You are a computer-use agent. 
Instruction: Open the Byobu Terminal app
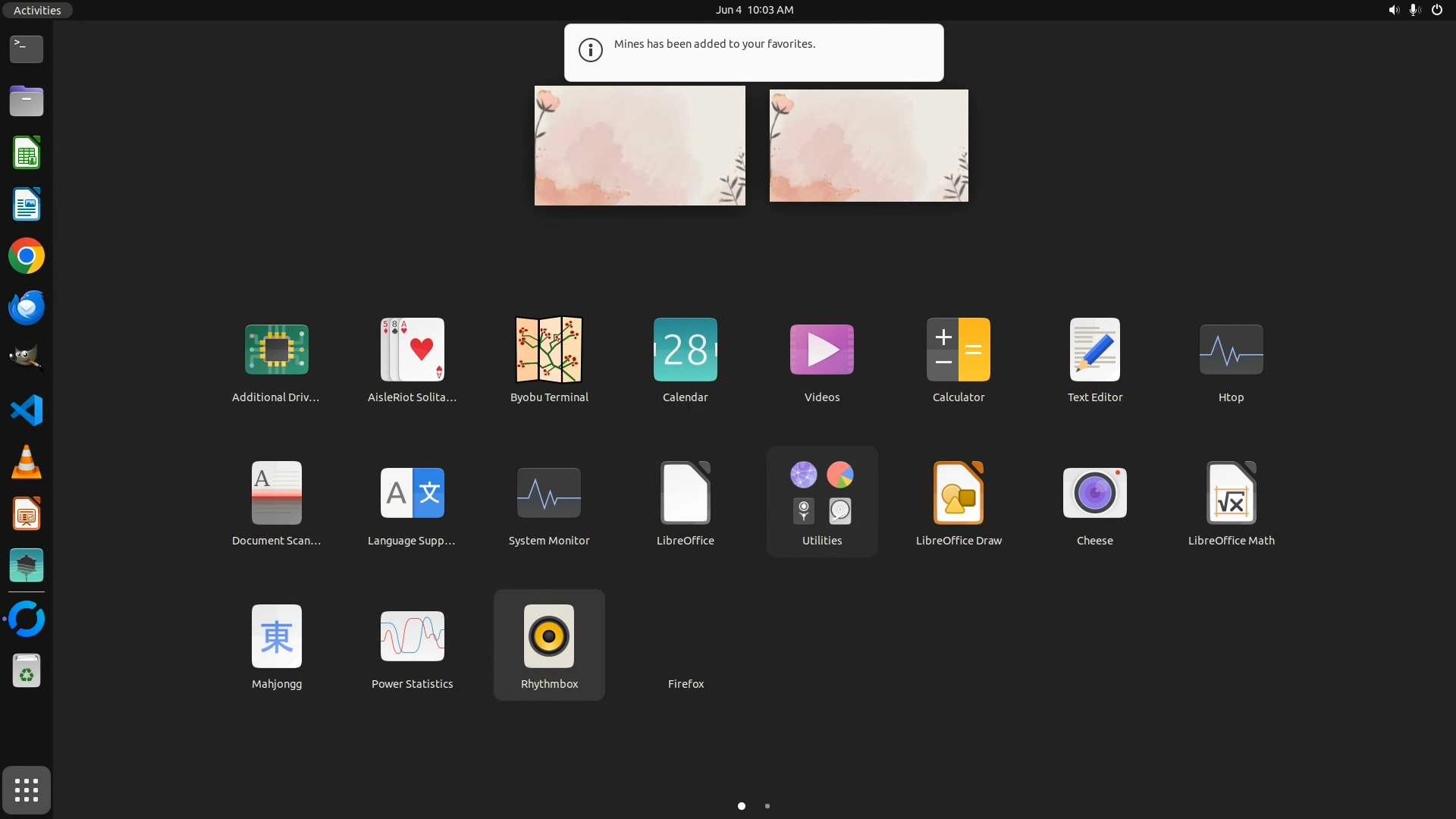549,350
